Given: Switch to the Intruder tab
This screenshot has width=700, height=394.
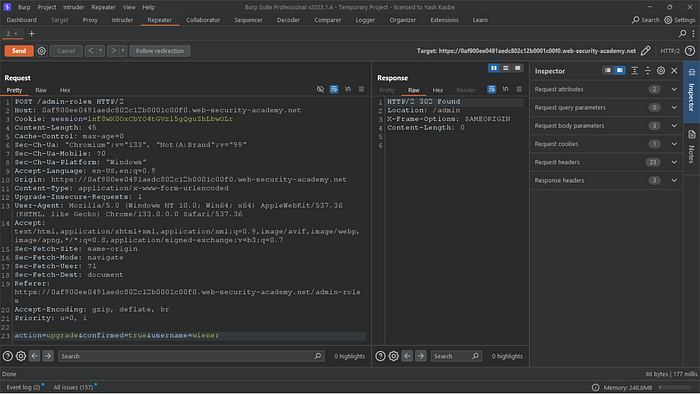Looking at the screenshot, I should coord(122,20).
